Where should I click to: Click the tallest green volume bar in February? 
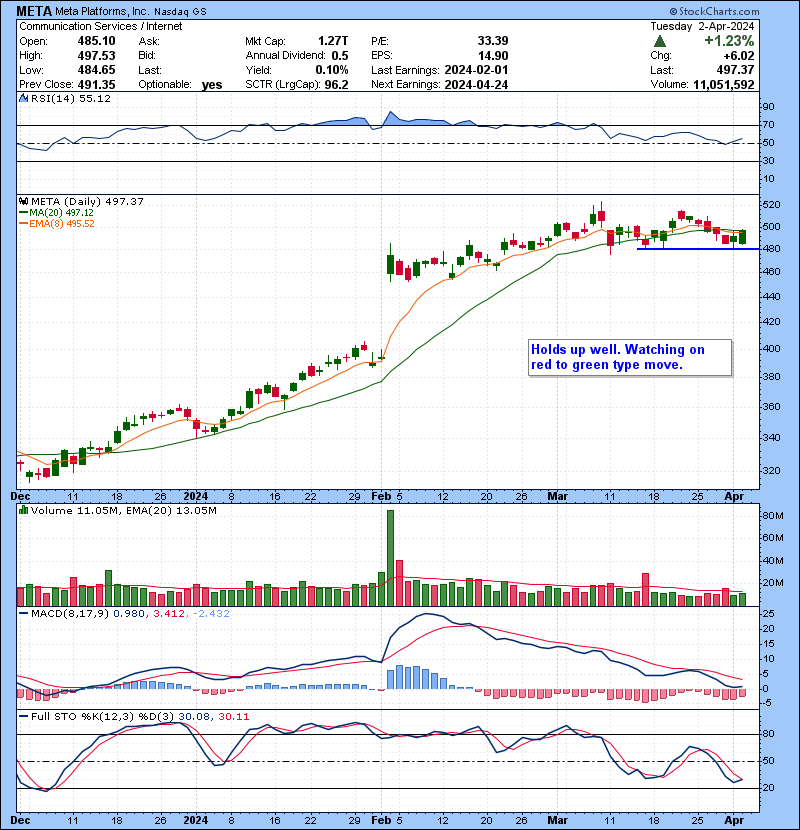tap(390, 558)
